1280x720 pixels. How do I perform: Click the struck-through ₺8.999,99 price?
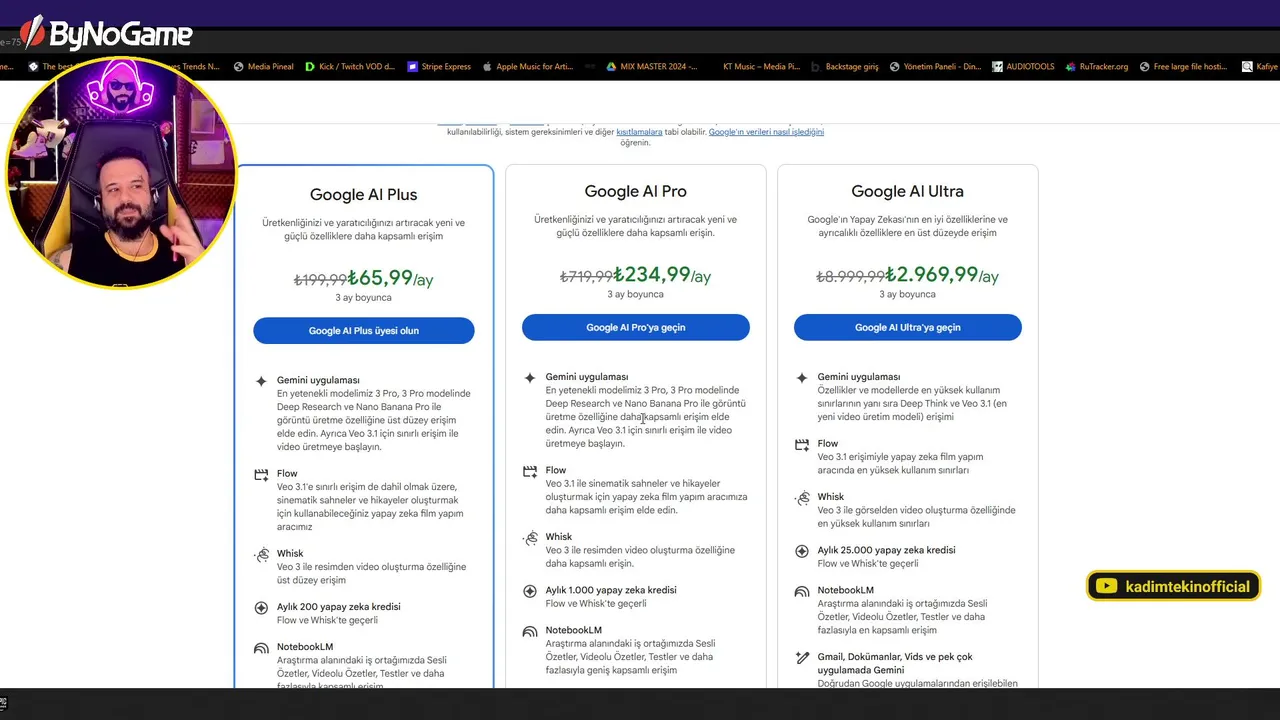(851, 277)
